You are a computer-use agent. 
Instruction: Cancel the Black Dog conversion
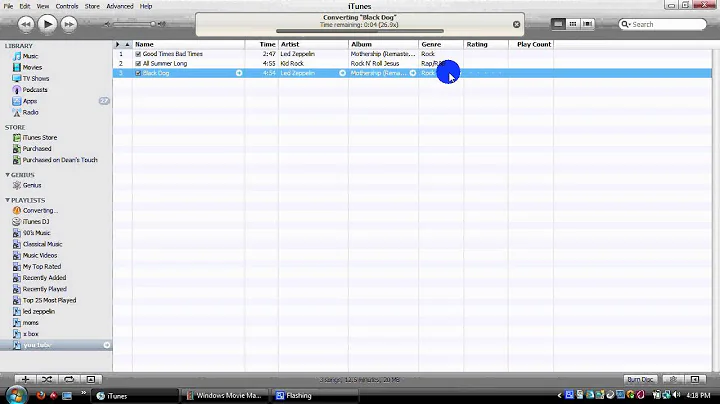[x=517, y=24]
